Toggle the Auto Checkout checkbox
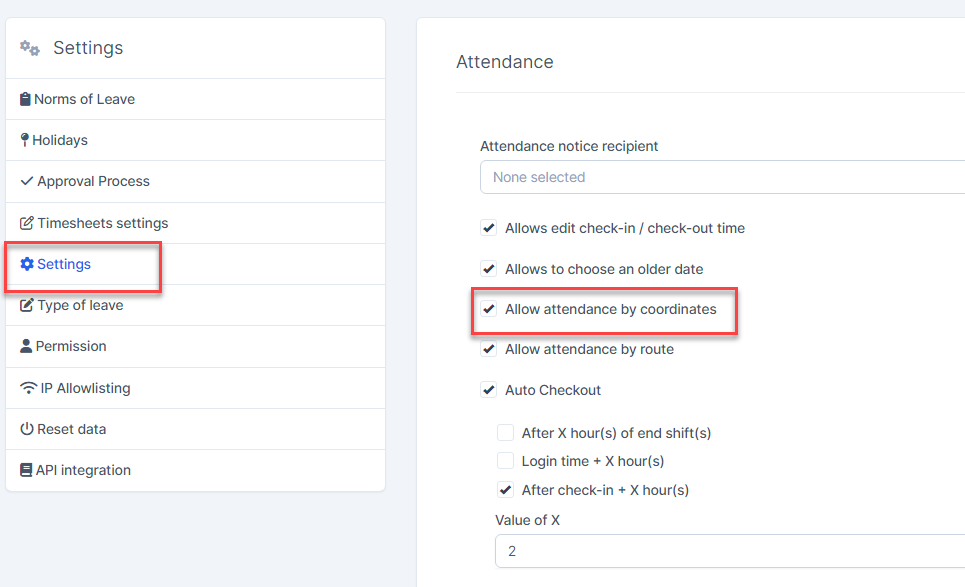Viewport: 965px width, 587px height. click(489, 390)
